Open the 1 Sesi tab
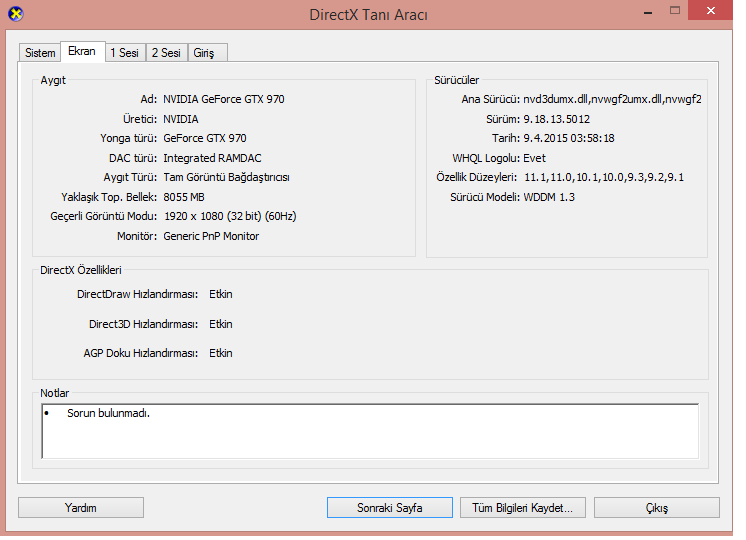This screenshot has width=746, height=540. tap(125, 53)
